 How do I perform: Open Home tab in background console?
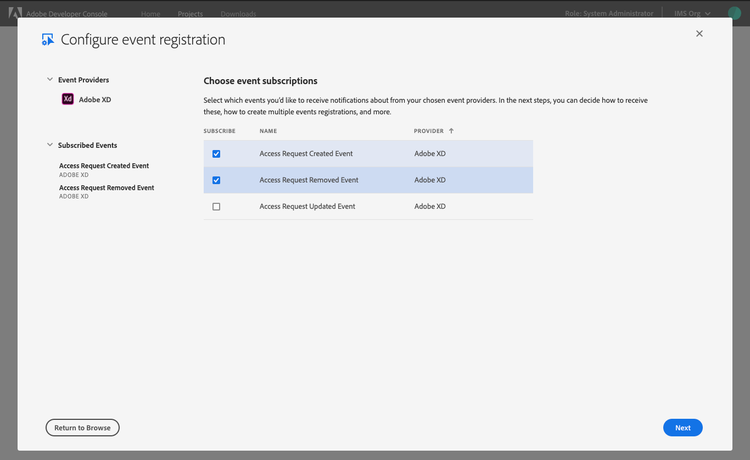tap(150, 13)
